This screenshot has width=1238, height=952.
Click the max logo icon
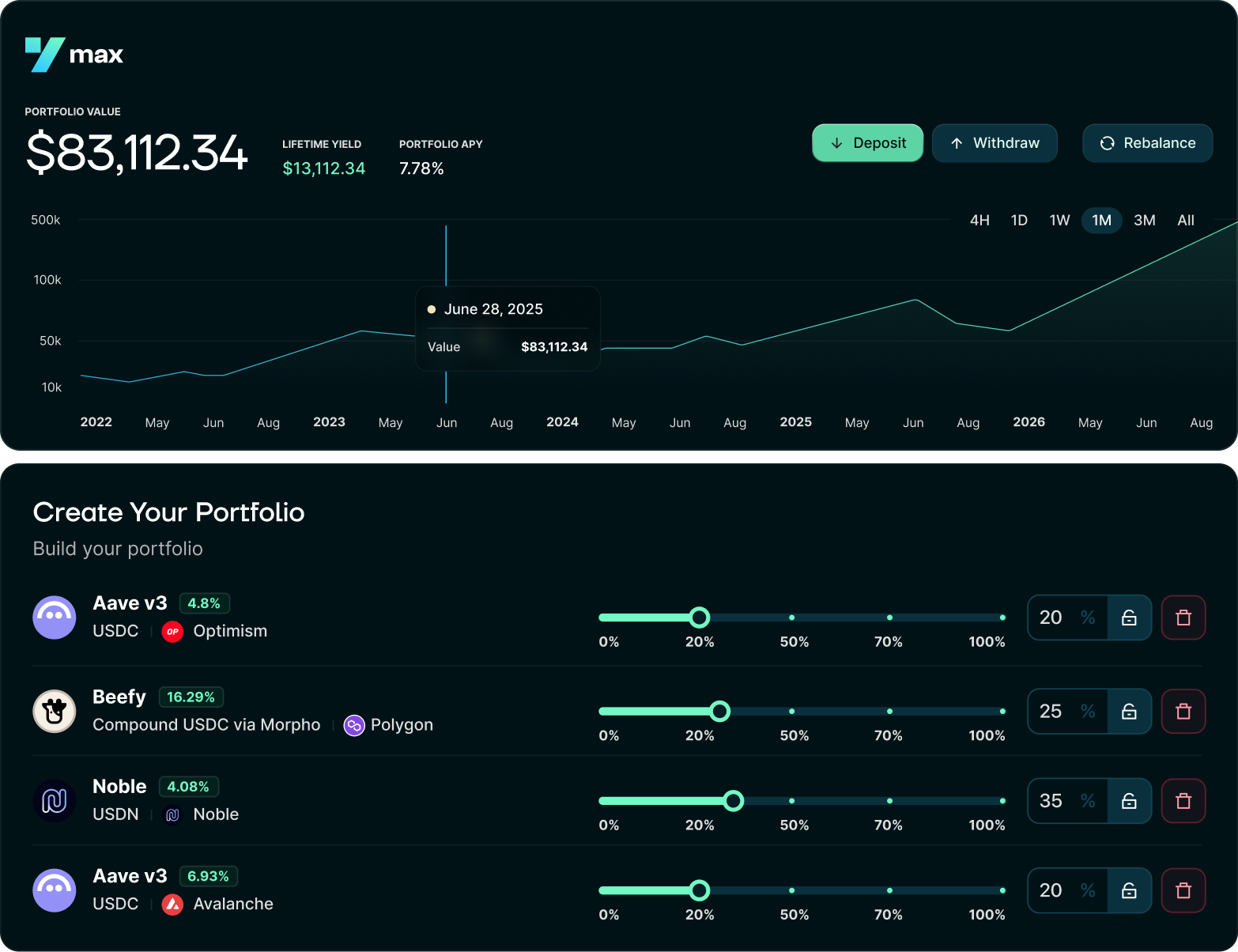[x=45, y=55]
